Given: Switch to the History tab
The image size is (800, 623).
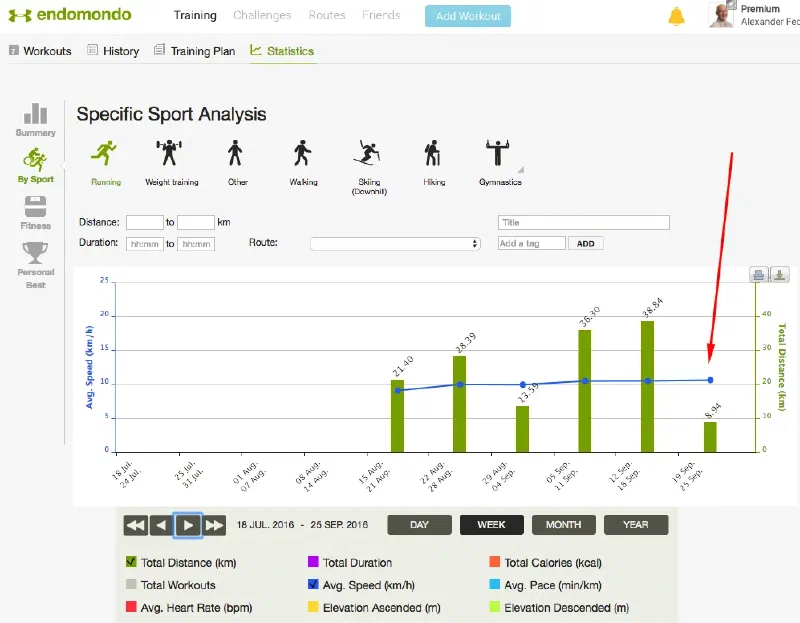Looking at the screenshot, I should tap(113, 51).
